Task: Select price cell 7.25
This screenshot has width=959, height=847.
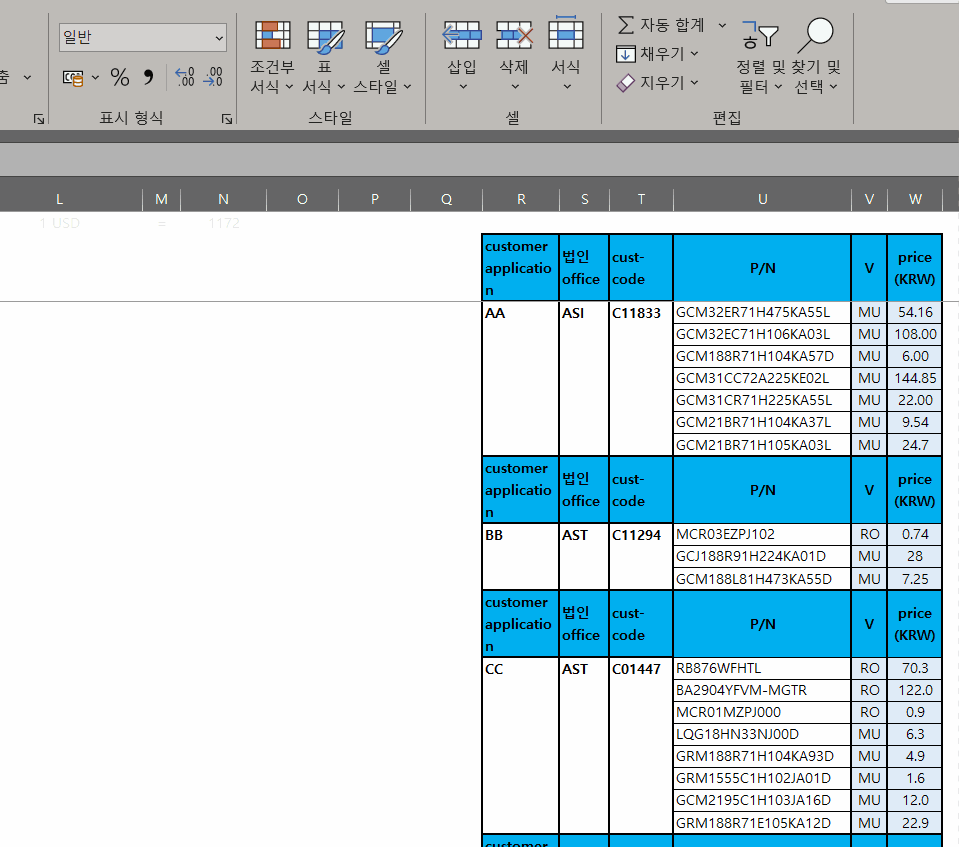Action: pyautogui.click(x=915, y=579)
